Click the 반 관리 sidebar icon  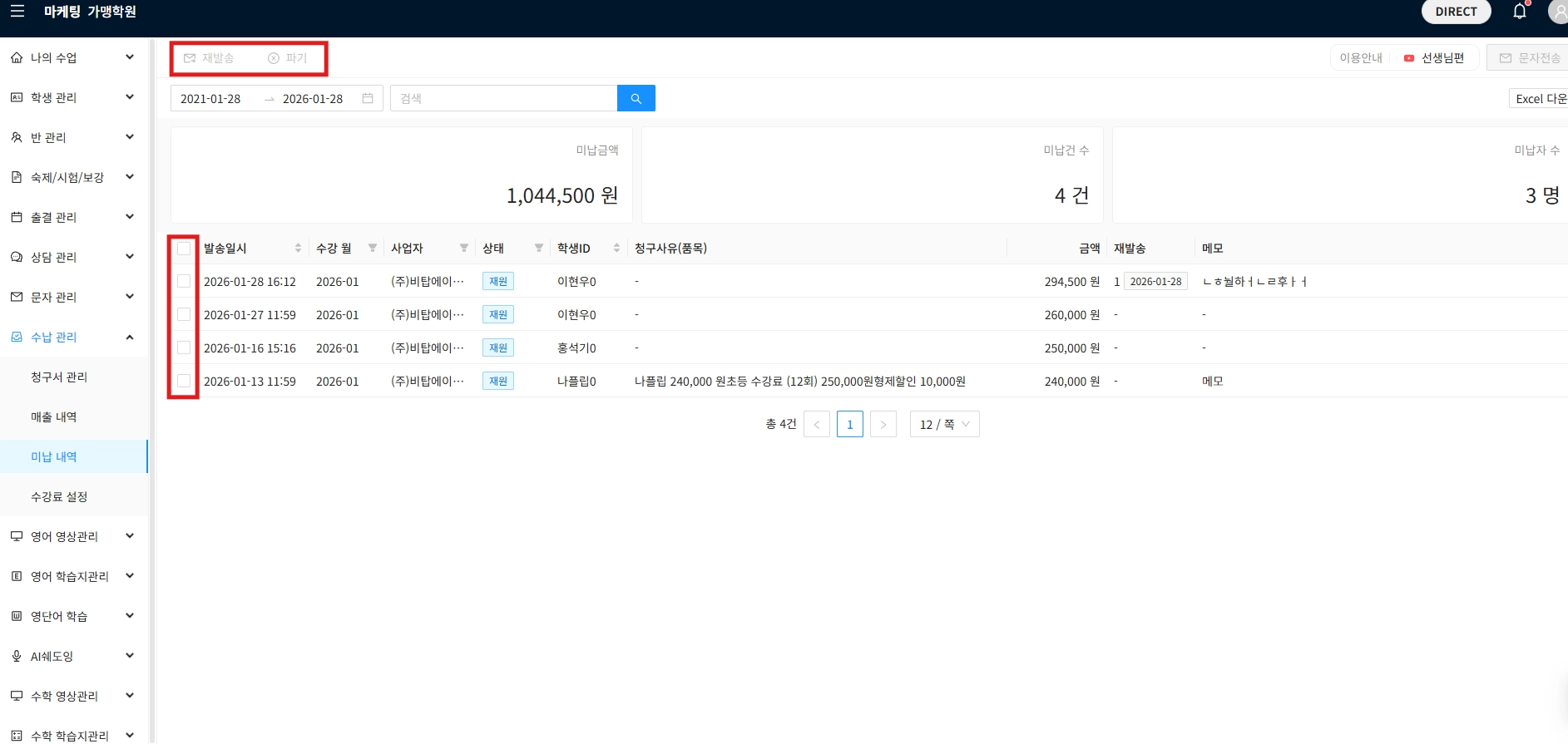(17, 137)
